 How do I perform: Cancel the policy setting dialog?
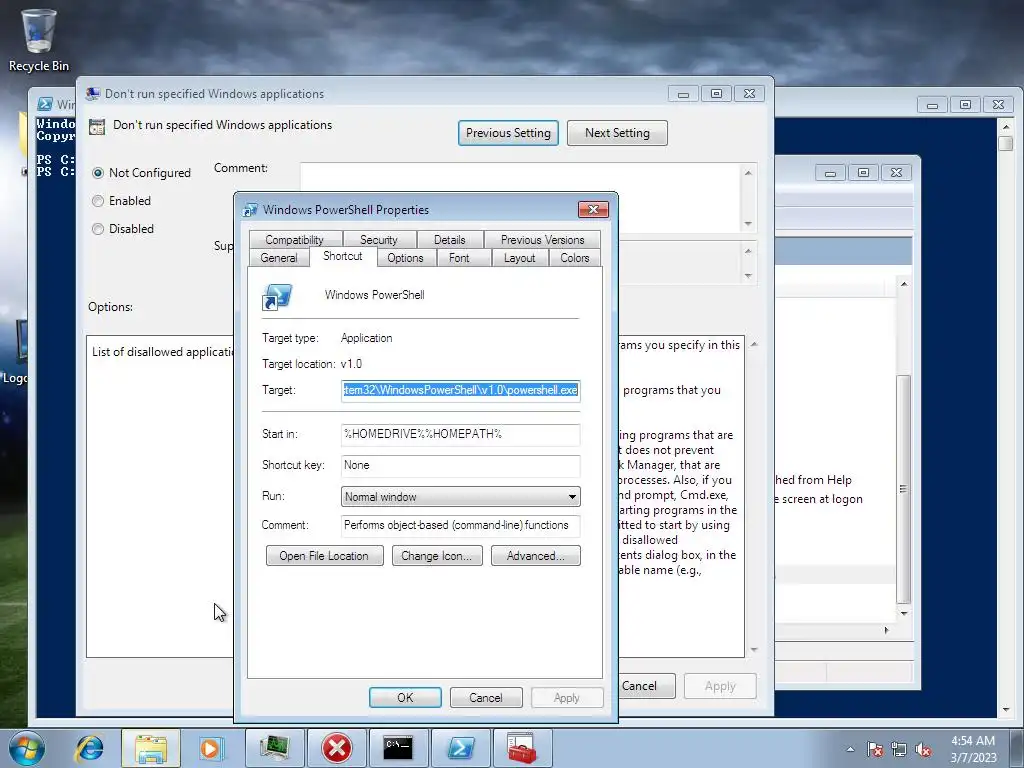click(x=645, y=686)
